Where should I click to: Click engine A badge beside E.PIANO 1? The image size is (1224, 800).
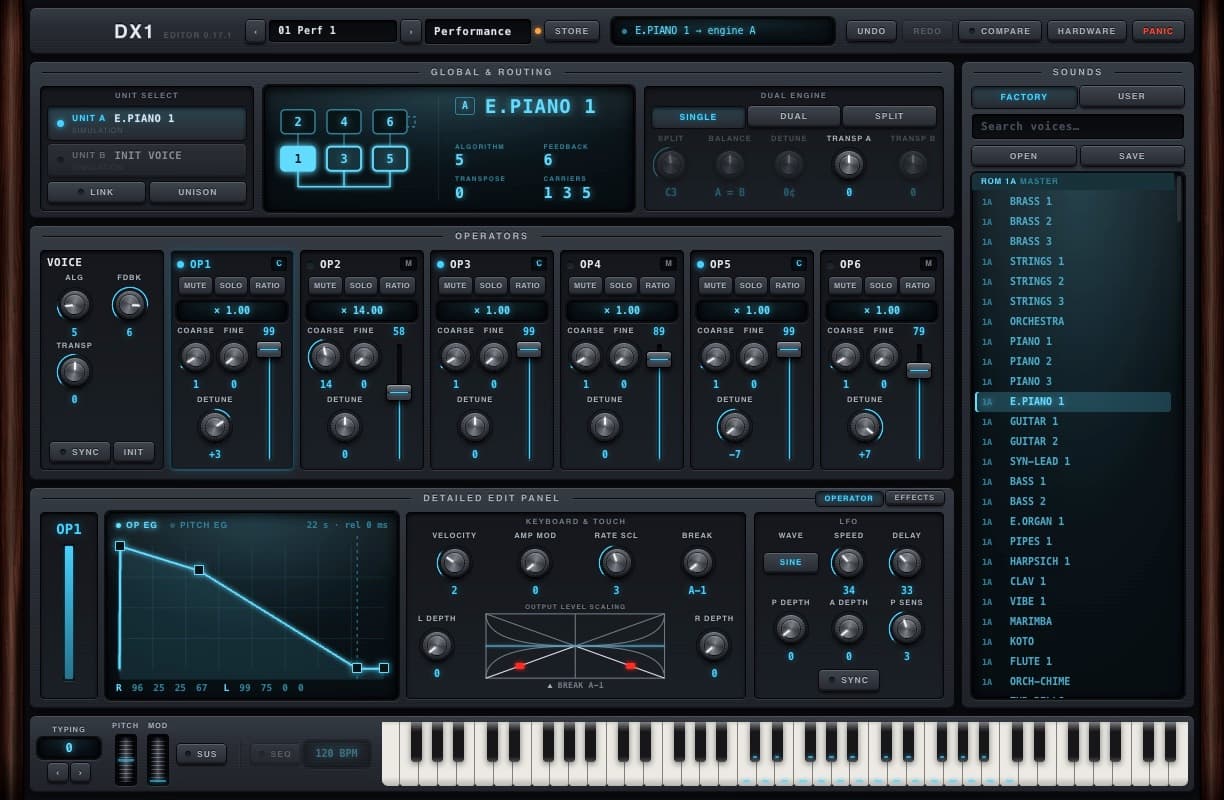(464, 106)
